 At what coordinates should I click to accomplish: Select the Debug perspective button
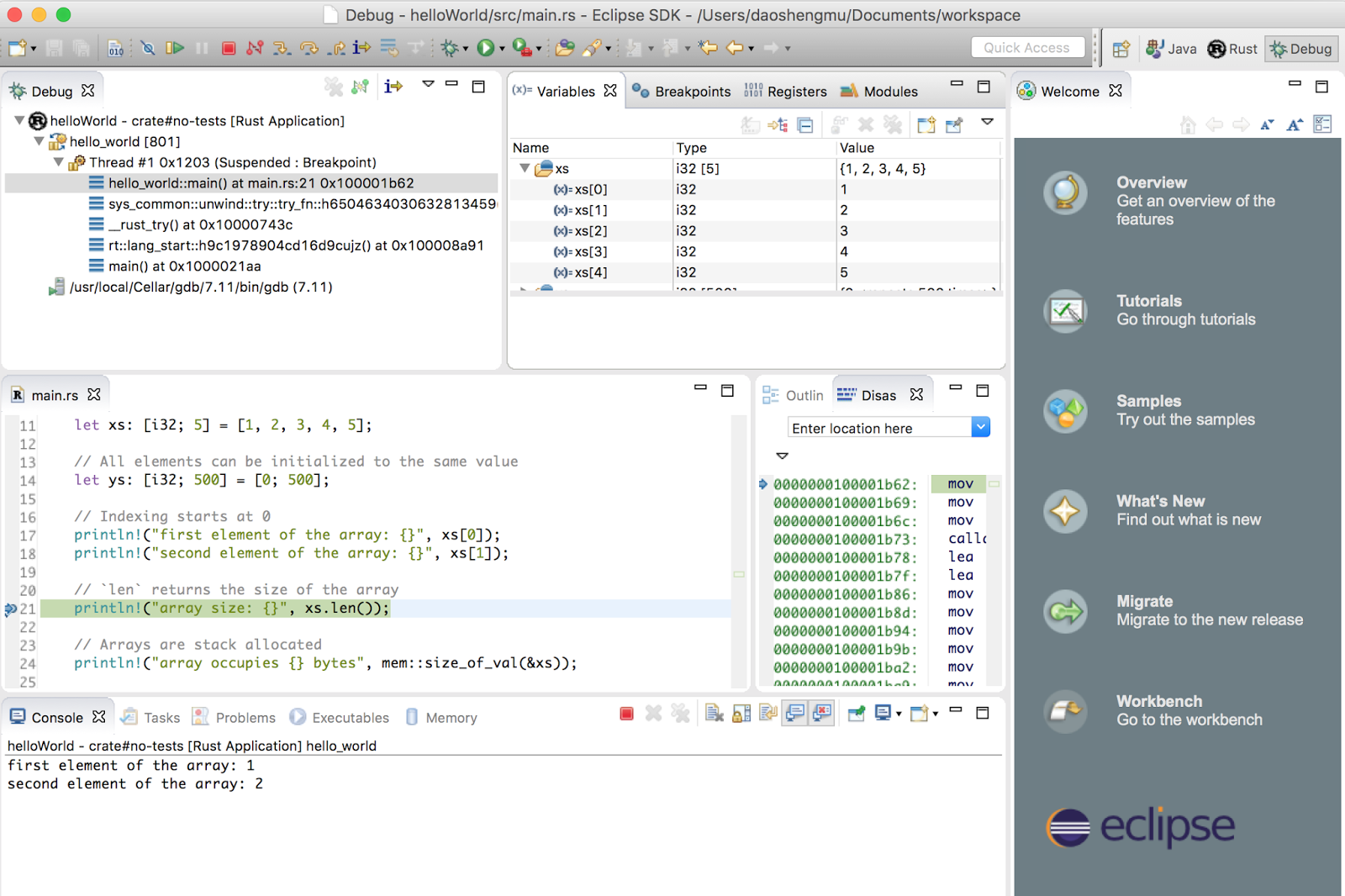[x=1301, y=49]
